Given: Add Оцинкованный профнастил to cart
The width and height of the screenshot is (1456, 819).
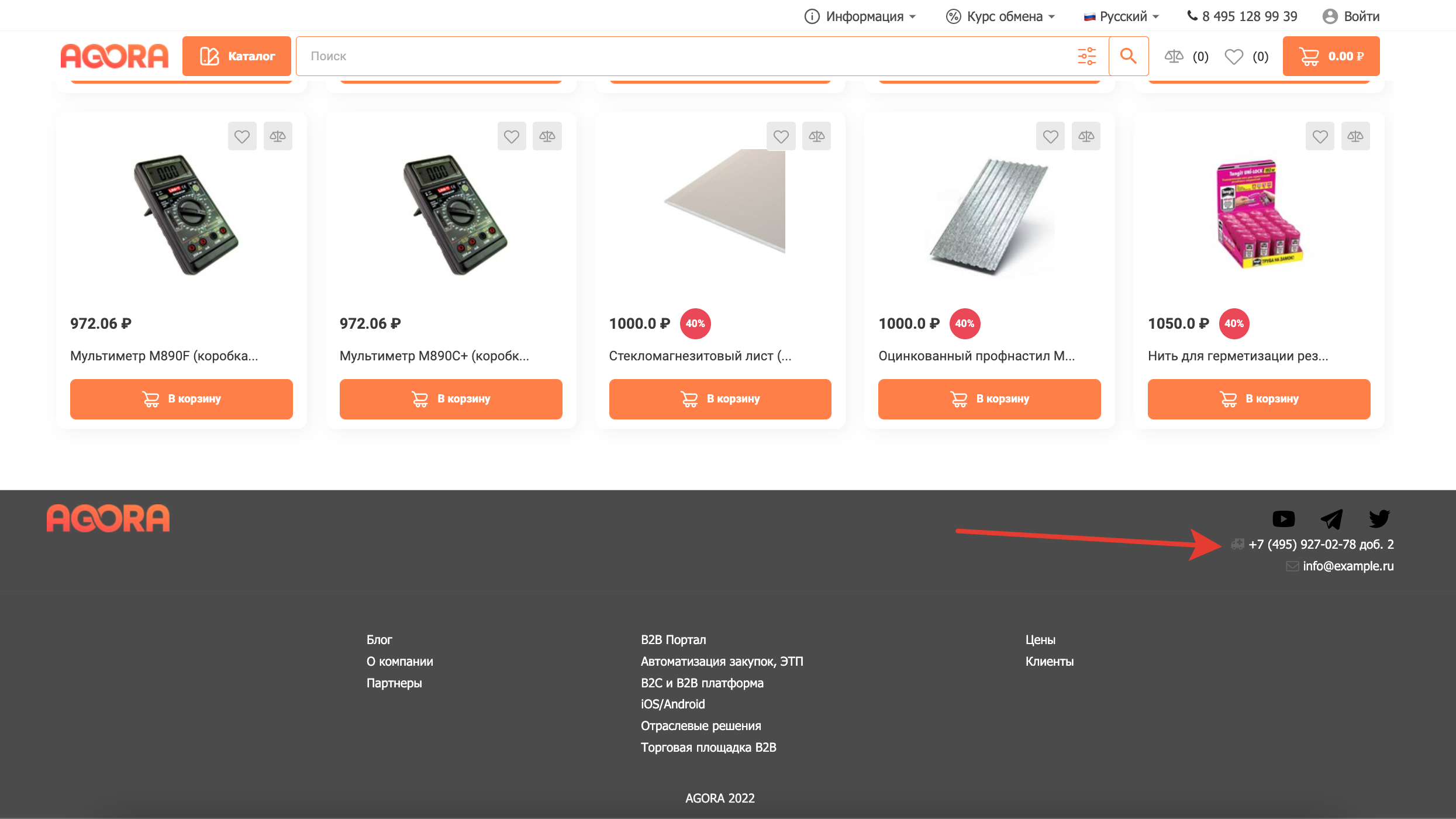Looking at the screenshot, I should [989, 399].
